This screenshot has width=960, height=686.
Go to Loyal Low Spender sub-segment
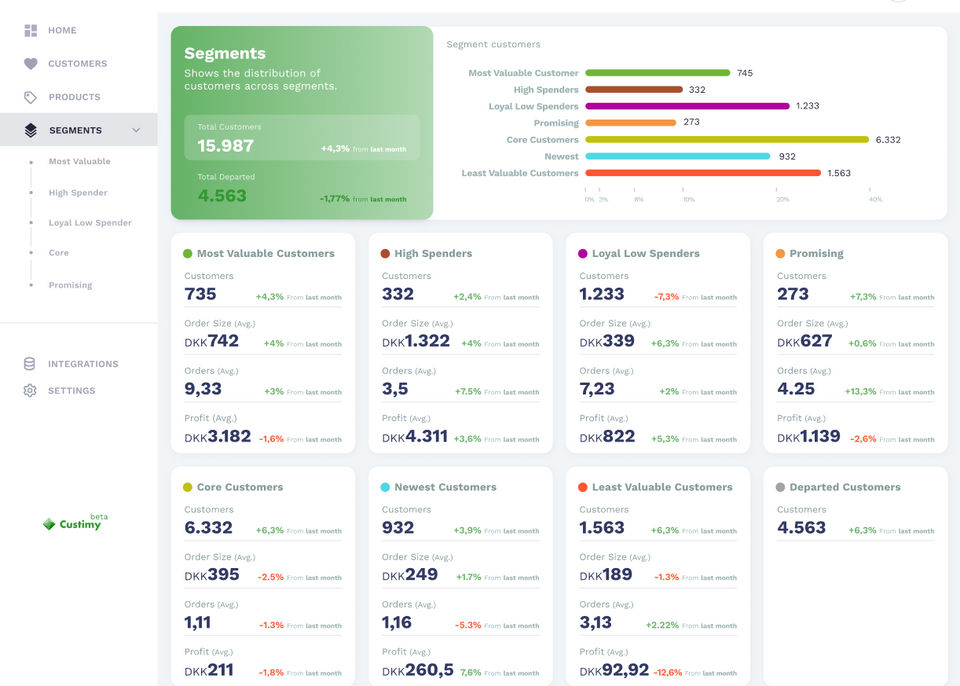coord(90,222)
